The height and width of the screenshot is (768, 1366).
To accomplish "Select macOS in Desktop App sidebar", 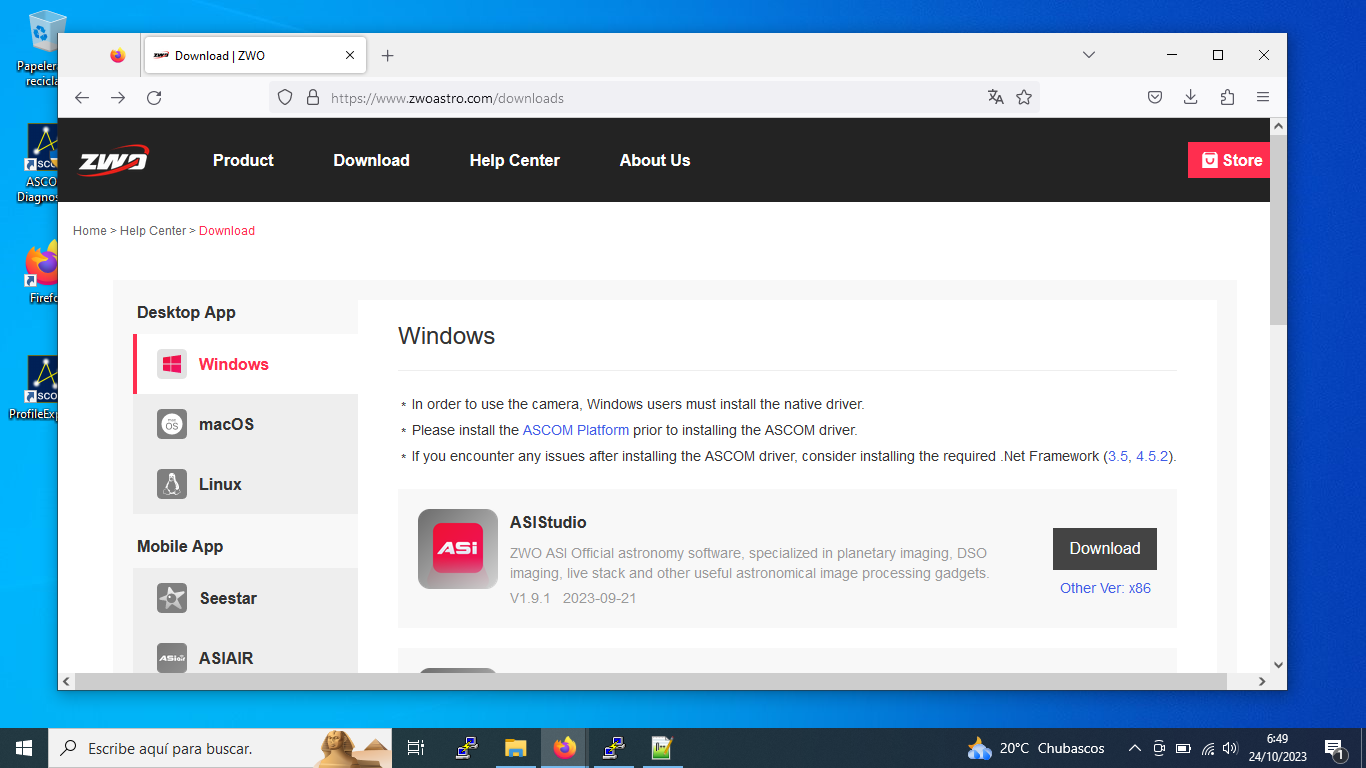I will coord(226,424).
